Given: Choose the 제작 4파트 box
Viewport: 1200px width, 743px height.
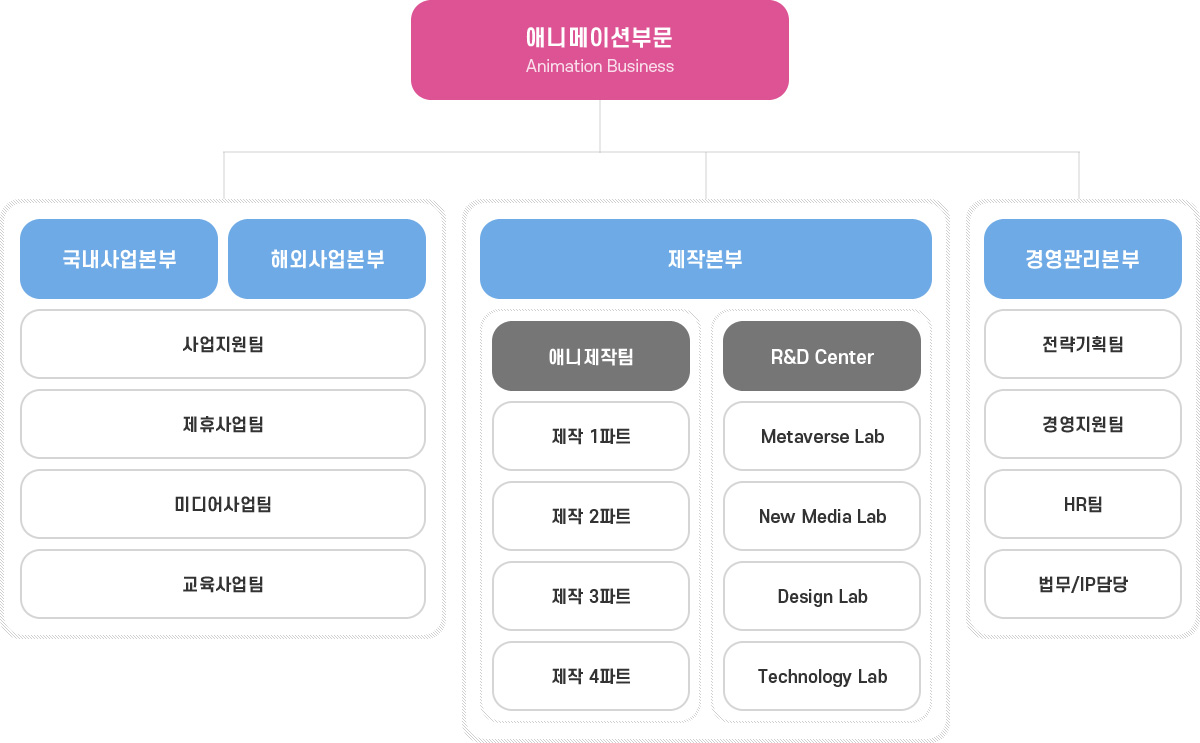Looking at the screenshot, I should pos(591,676).
